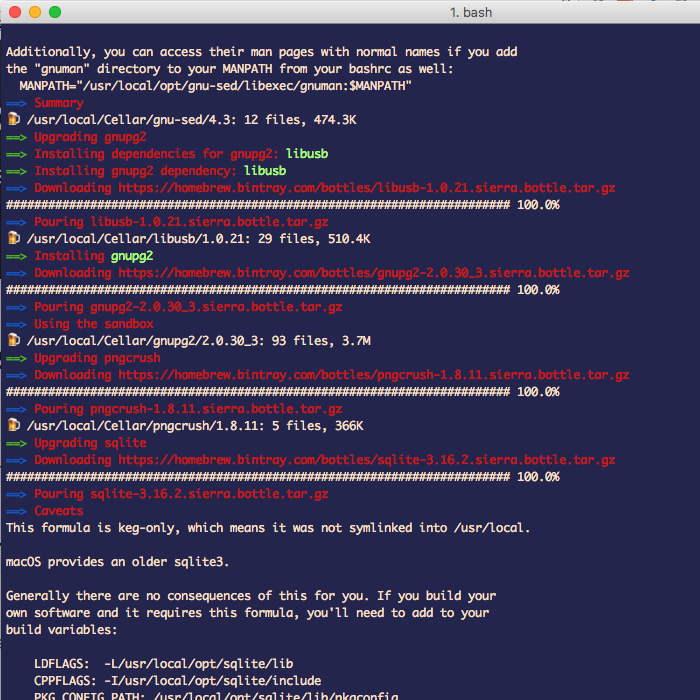Open the gnupg2-2.0.30_3 bottle download URL

(x=373, y=273)
